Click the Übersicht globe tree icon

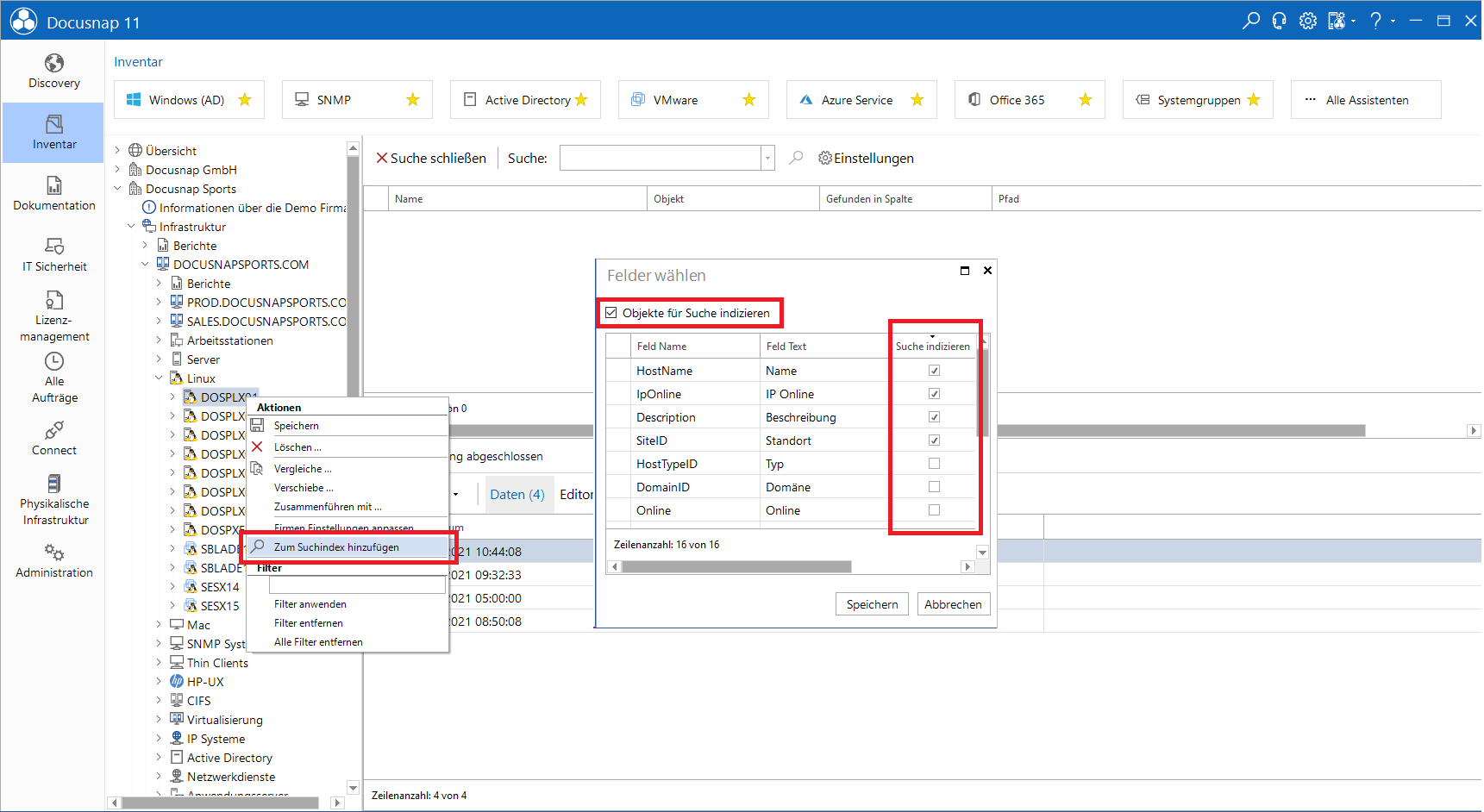[x=135, y=151]
